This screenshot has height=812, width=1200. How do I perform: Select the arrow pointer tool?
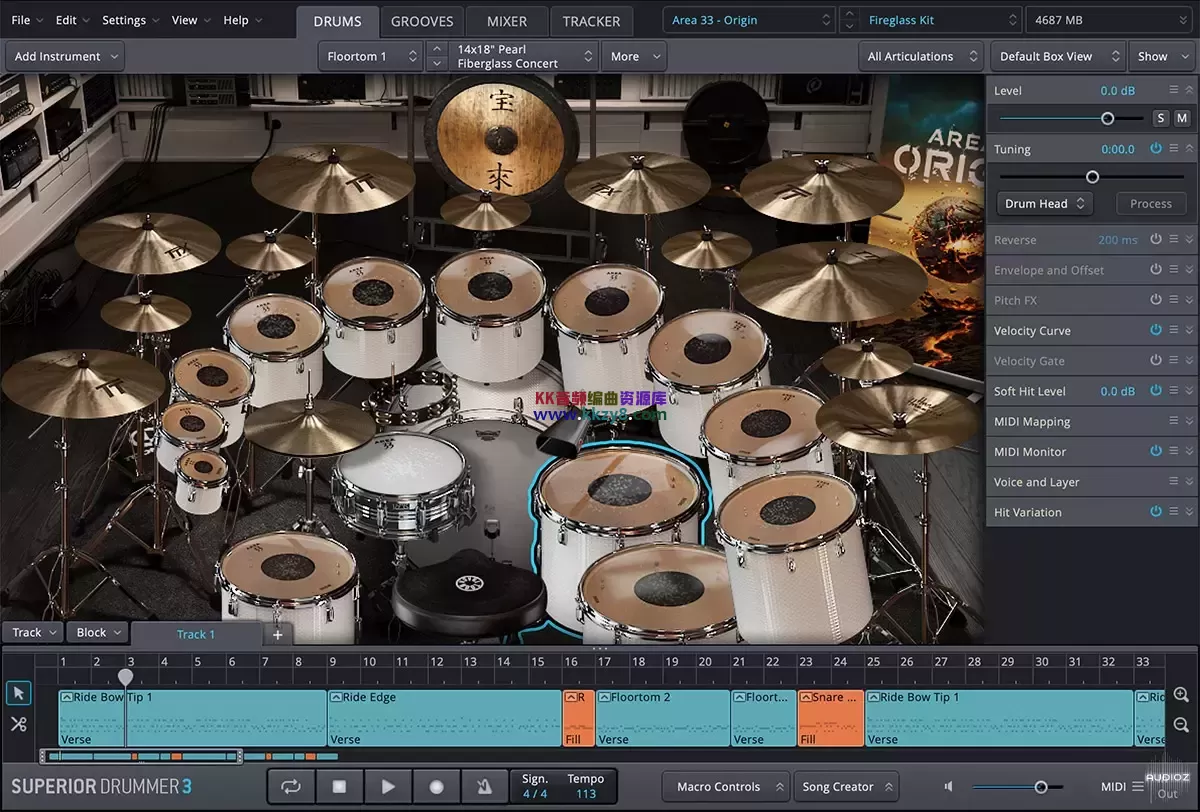tap(19, 693)
